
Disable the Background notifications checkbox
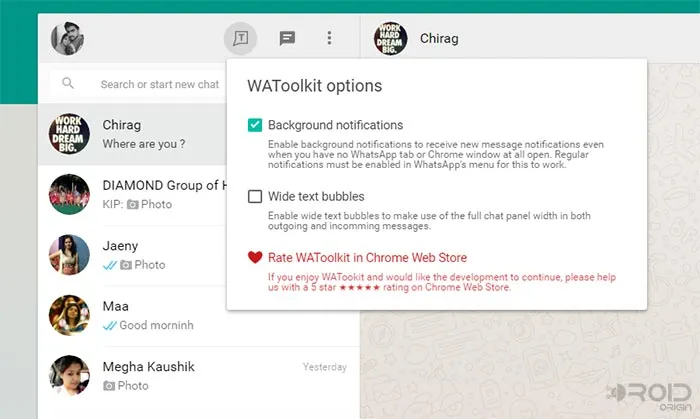click(255, 125)
